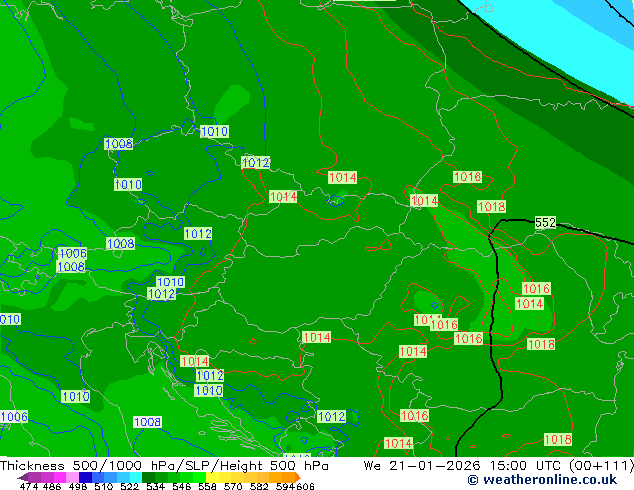Select the first yellow legend swatch
Screen dimensions: 634x490
(212, 477)
